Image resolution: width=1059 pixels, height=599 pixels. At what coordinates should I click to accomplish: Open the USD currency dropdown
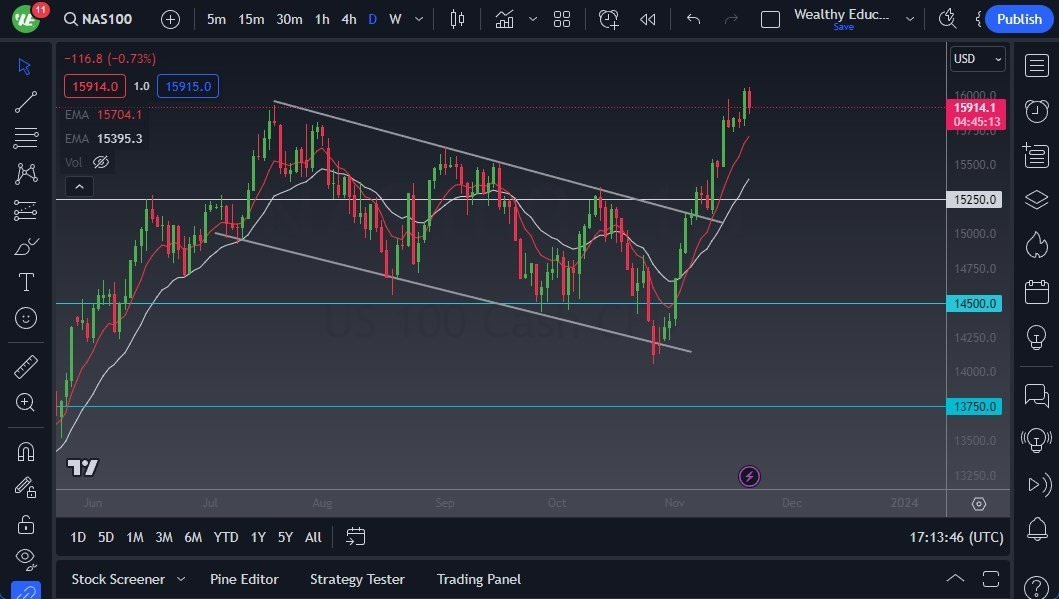click(976, 59)
